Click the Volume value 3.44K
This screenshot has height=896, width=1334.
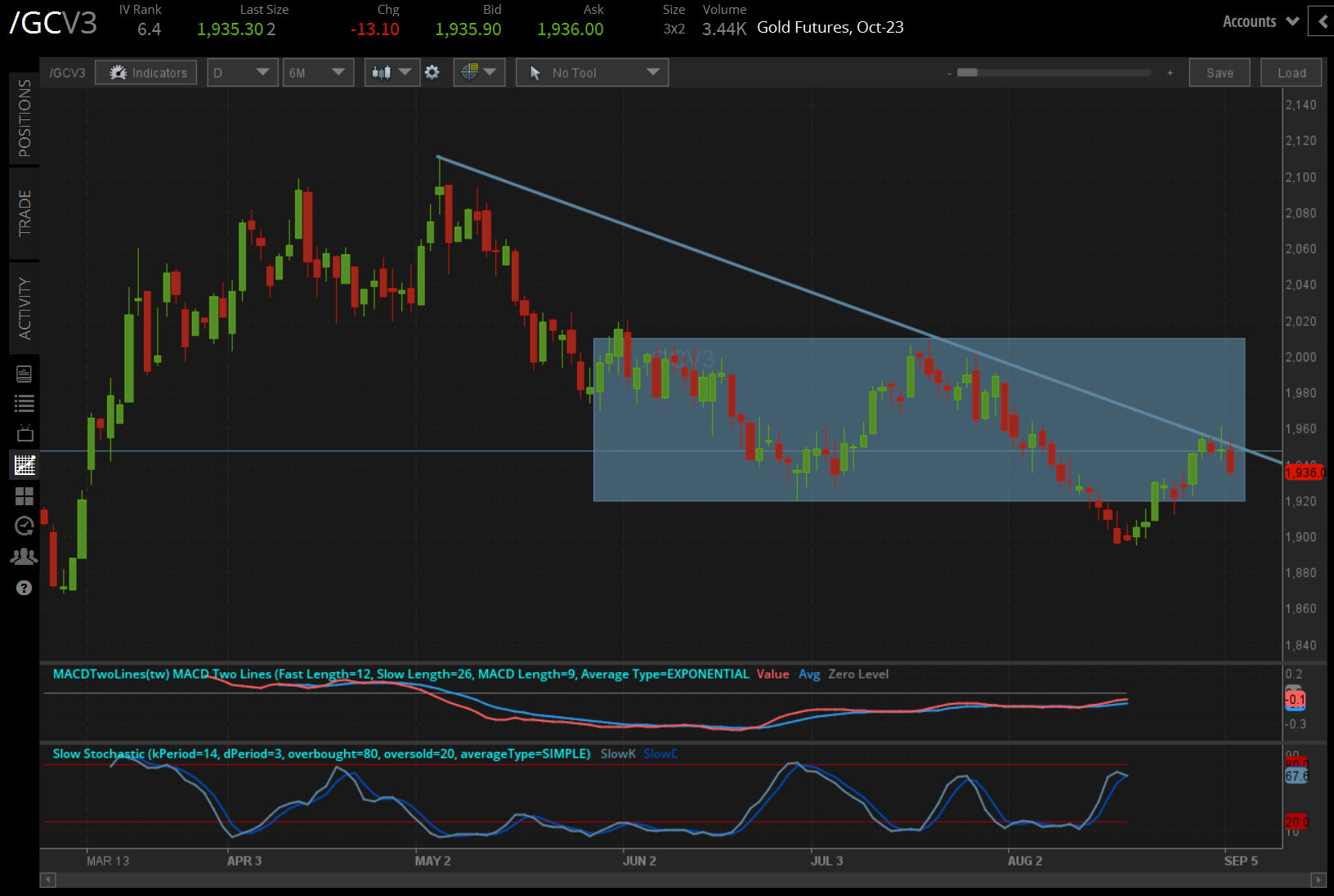click(x=724, y=29)
